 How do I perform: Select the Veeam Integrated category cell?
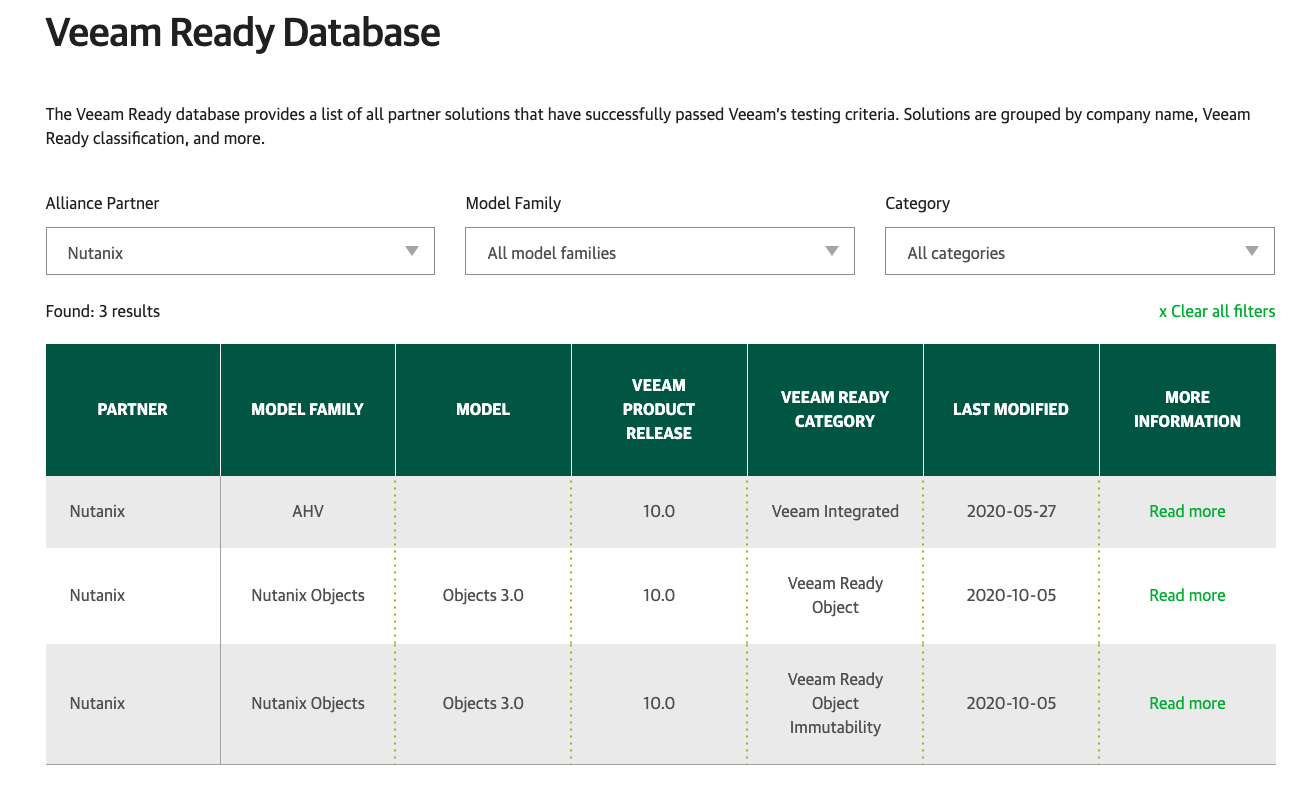click(x=835, y=511)
